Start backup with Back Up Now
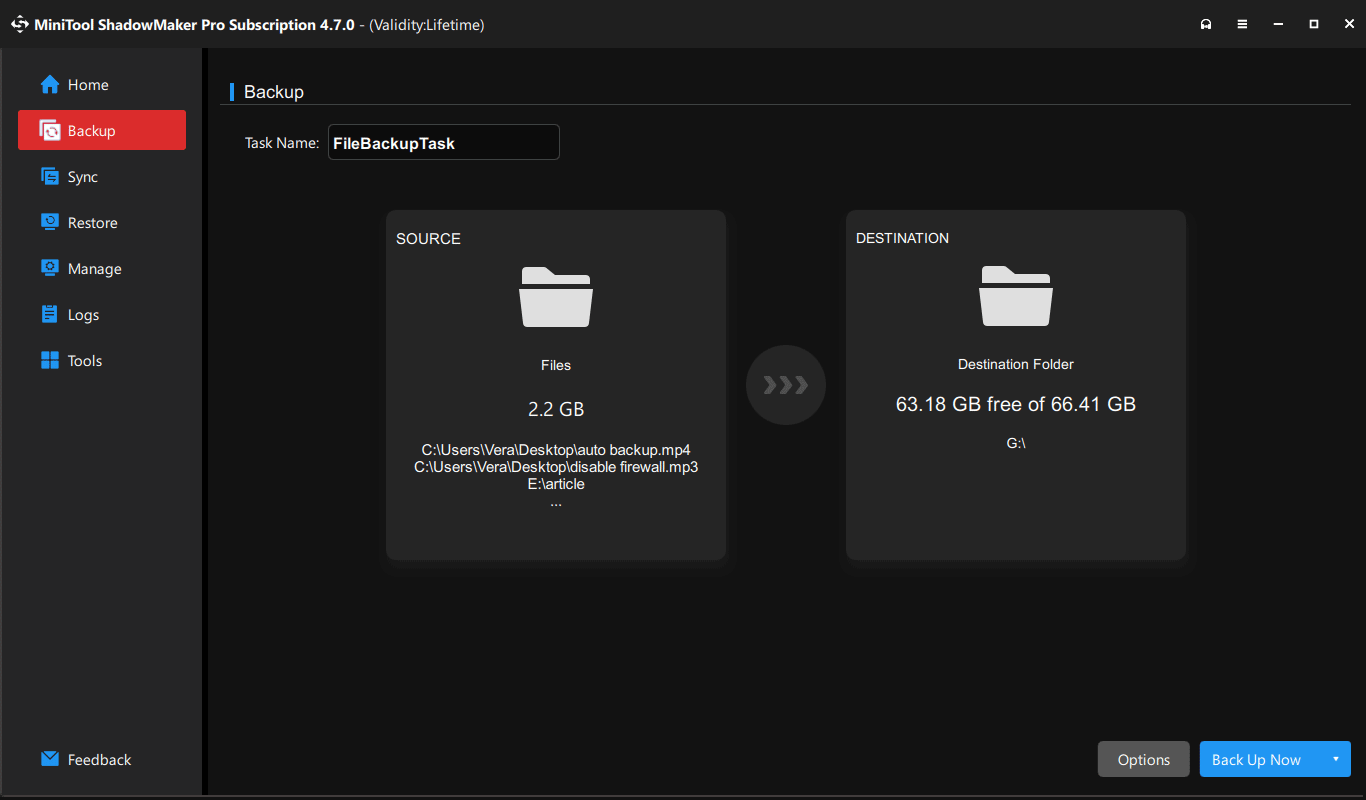The height and width of the screenshot is (800, 1366). (1256, 759)
